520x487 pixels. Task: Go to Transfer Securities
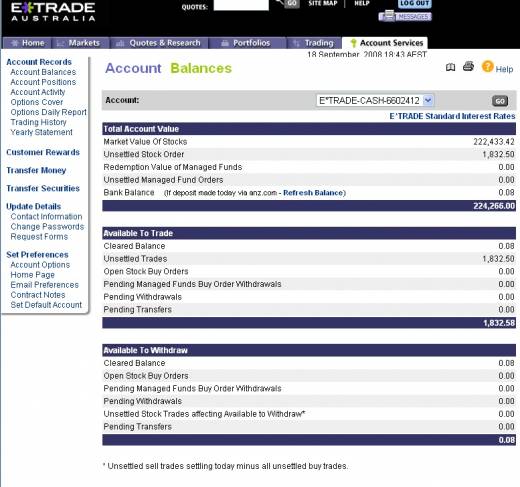pos(43,188)
